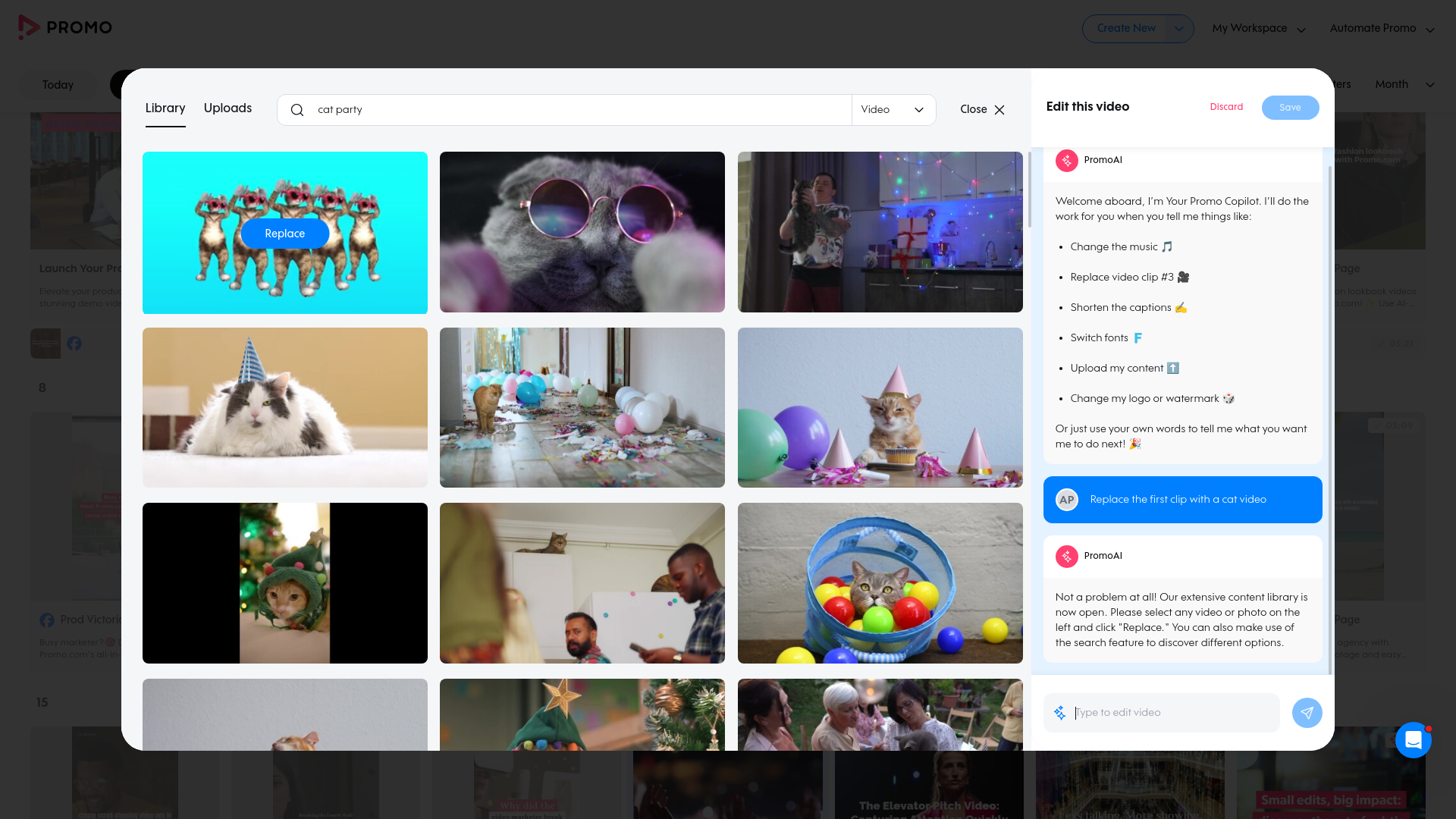
Task: Click the 'Edit this video' heading
Action: click(x=1087, y=107)
